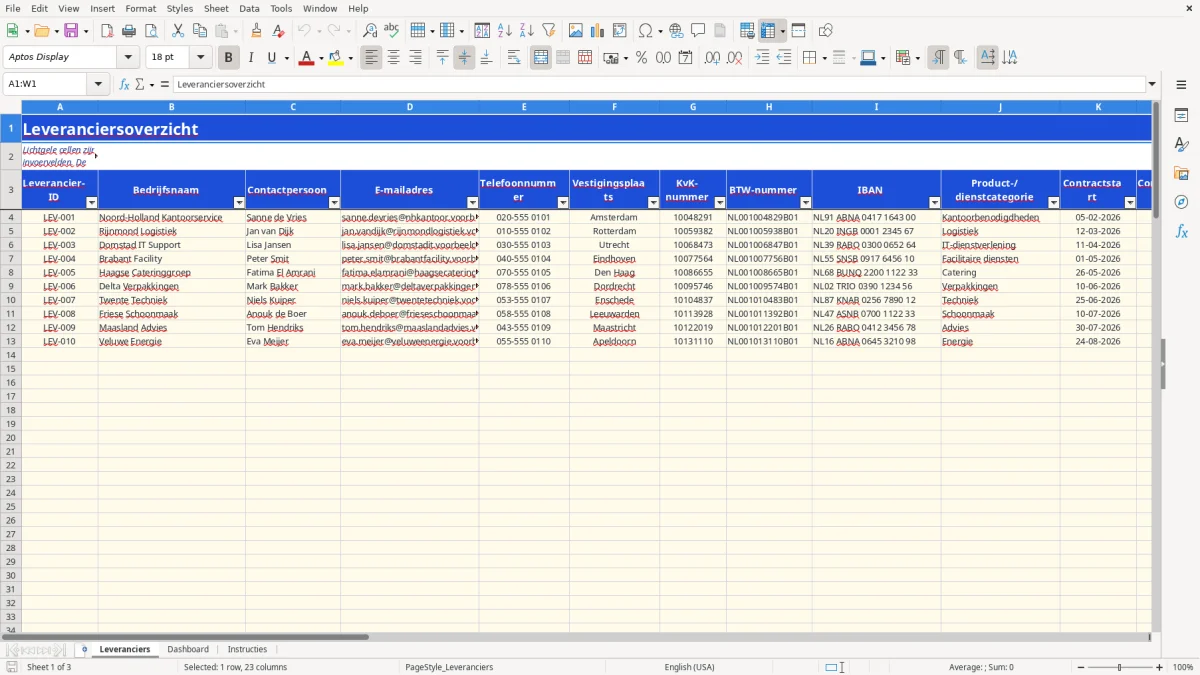Open the Function Wizard next to Name Box
Viewport: 1200px width, 675px height.
[x=125, y=85]
